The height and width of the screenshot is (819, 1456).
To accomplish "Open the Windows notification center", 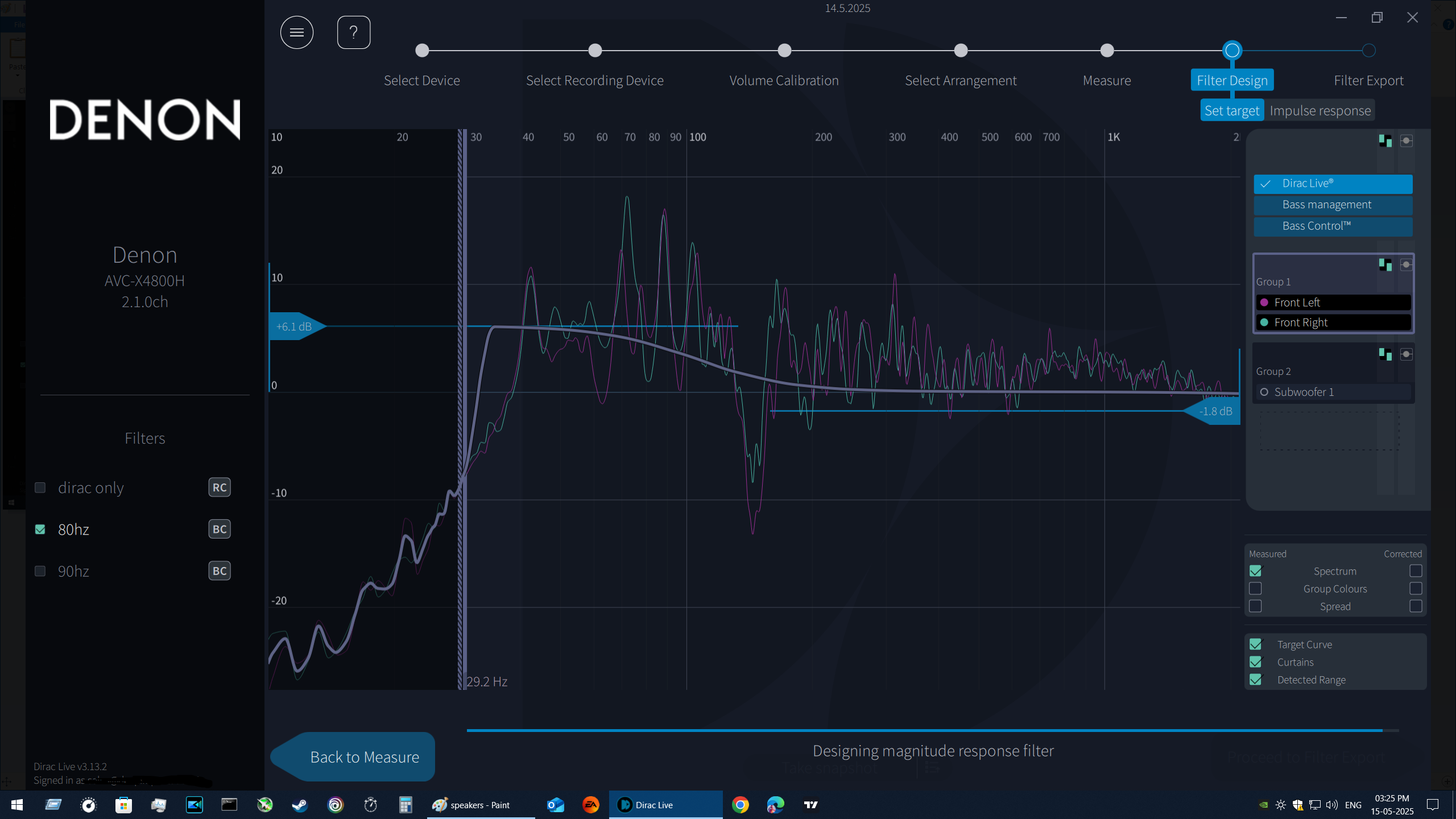I will (1433, 805).
